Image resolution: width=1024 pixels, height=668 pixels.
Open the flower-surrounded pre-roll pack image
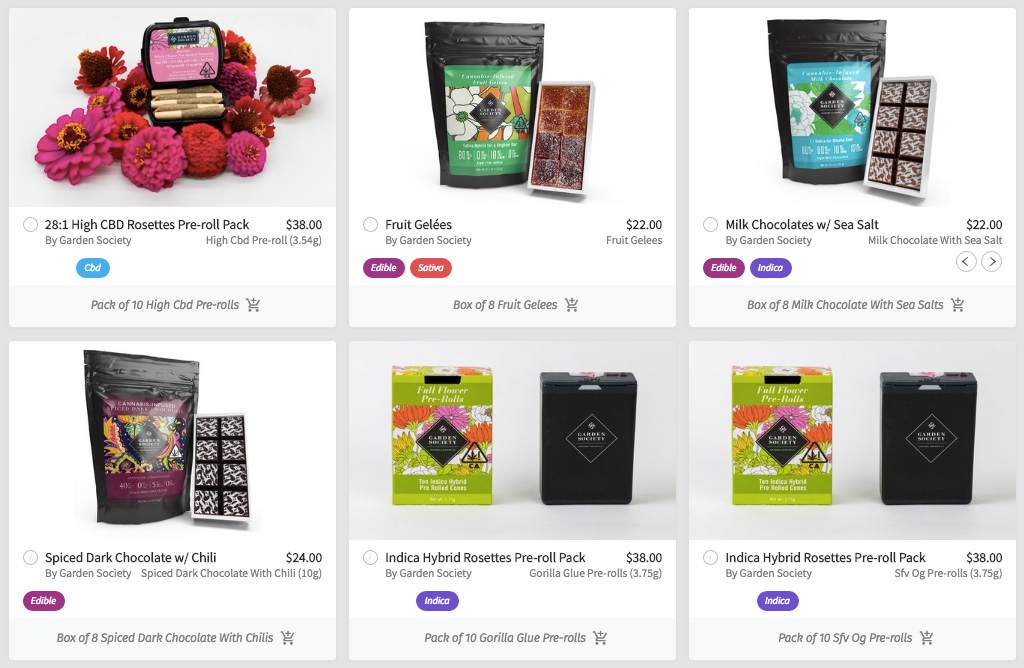coord(172,108)
